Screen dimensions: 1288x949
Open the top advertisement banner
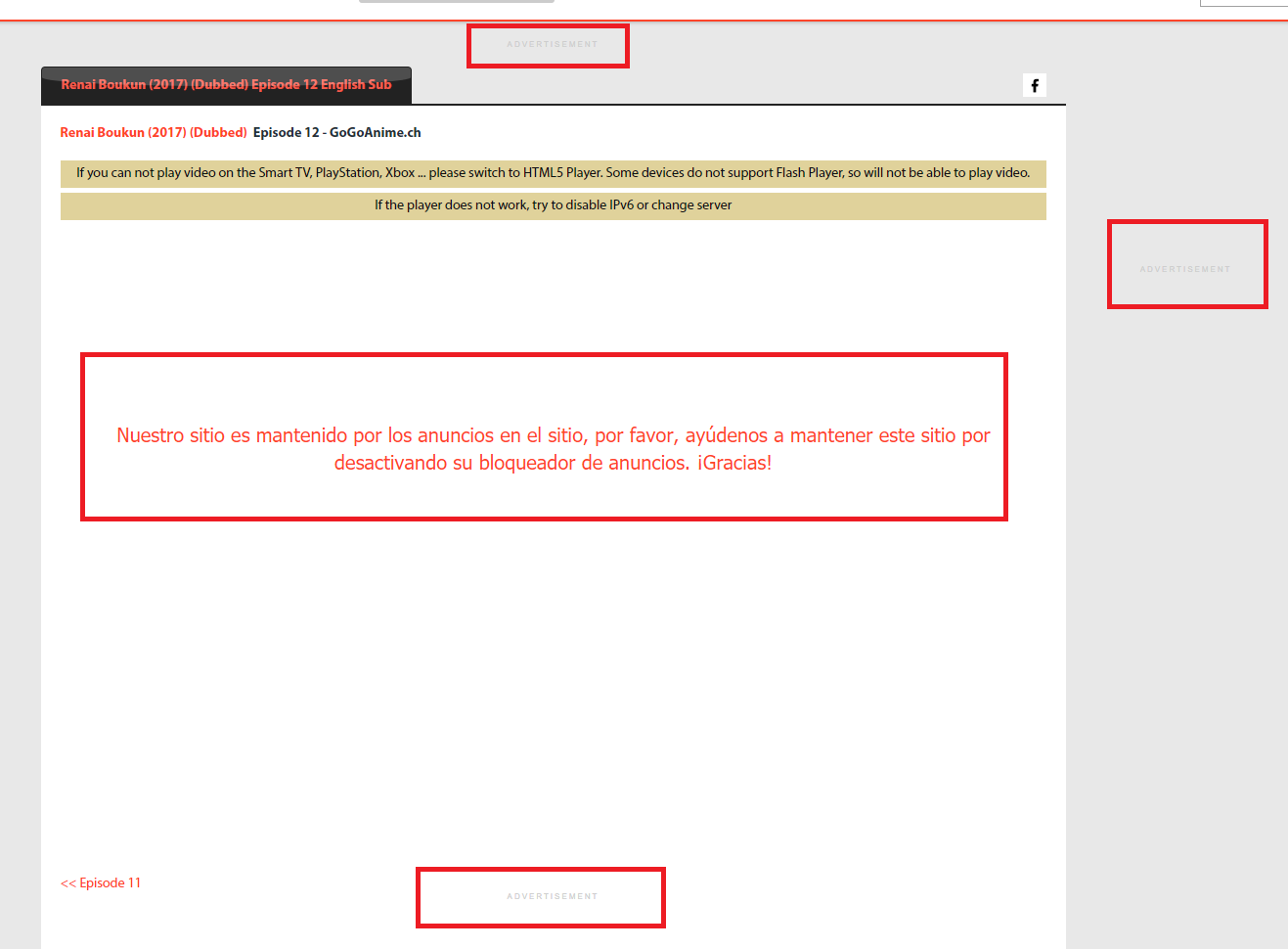point(548,45)
